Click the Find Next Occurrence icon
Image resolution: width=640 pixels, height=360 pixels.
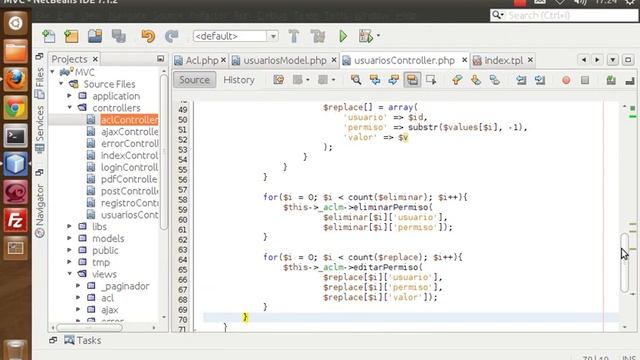(393, 80)
